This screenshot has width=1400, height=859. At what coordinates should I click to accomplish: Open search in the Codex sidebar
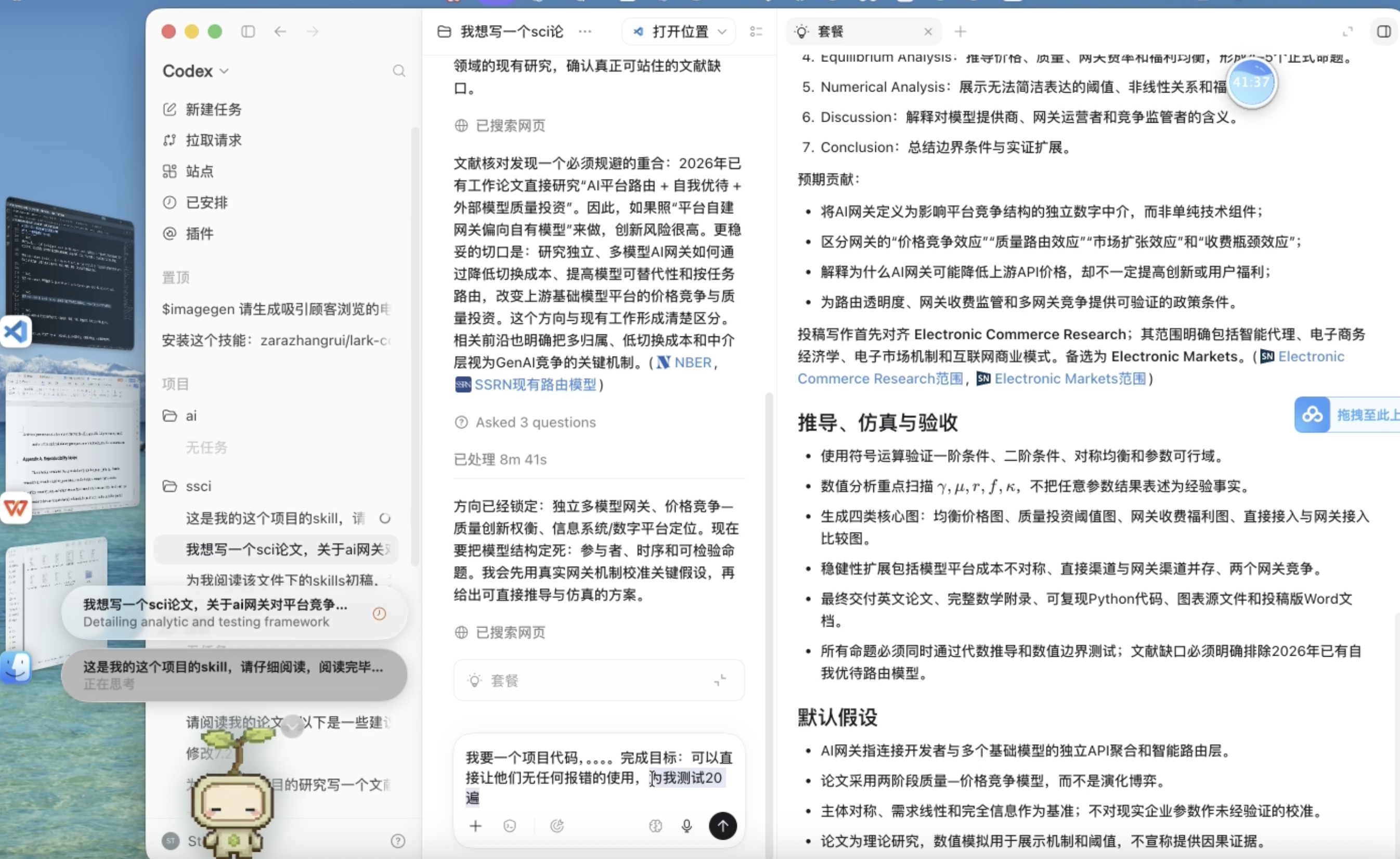399,71
